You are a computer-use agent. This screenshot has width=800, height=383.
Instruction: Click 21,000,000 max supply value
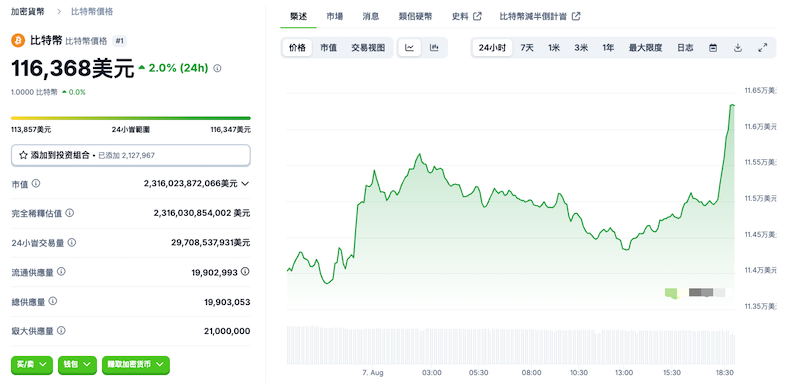tap(227, 331)
